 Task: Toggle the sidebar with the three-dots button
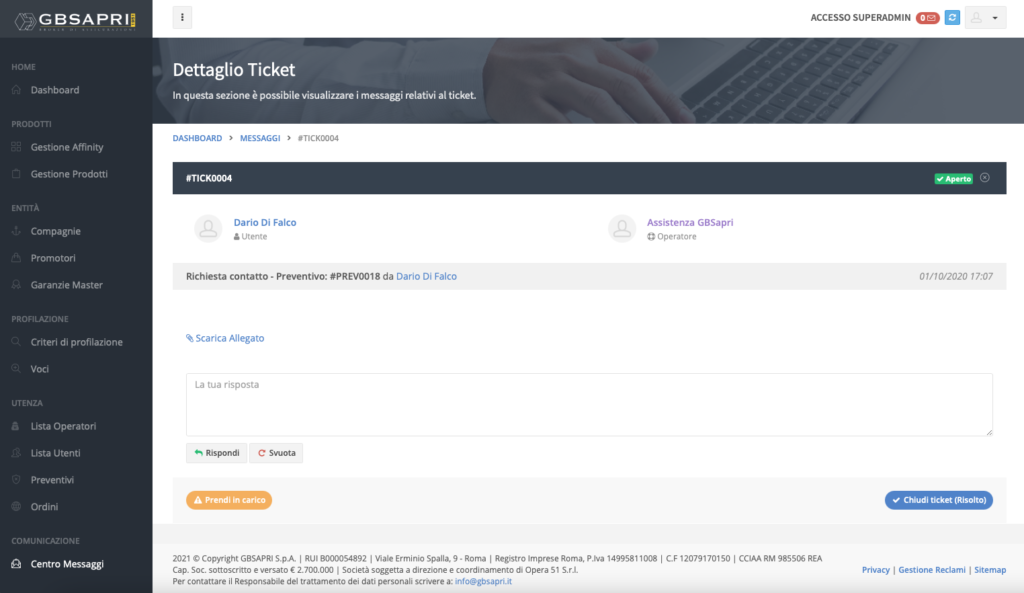point(182,18)
